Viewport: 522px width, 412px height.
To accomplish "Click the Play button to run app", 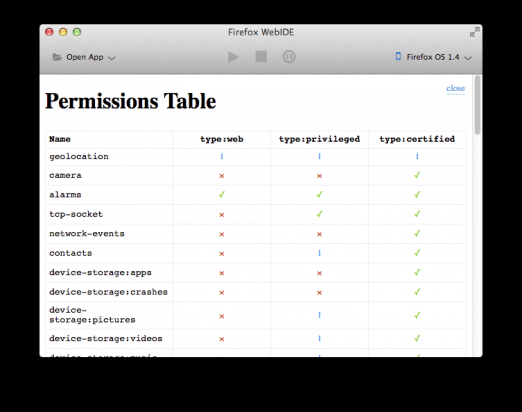I will [x=233, y=57].
